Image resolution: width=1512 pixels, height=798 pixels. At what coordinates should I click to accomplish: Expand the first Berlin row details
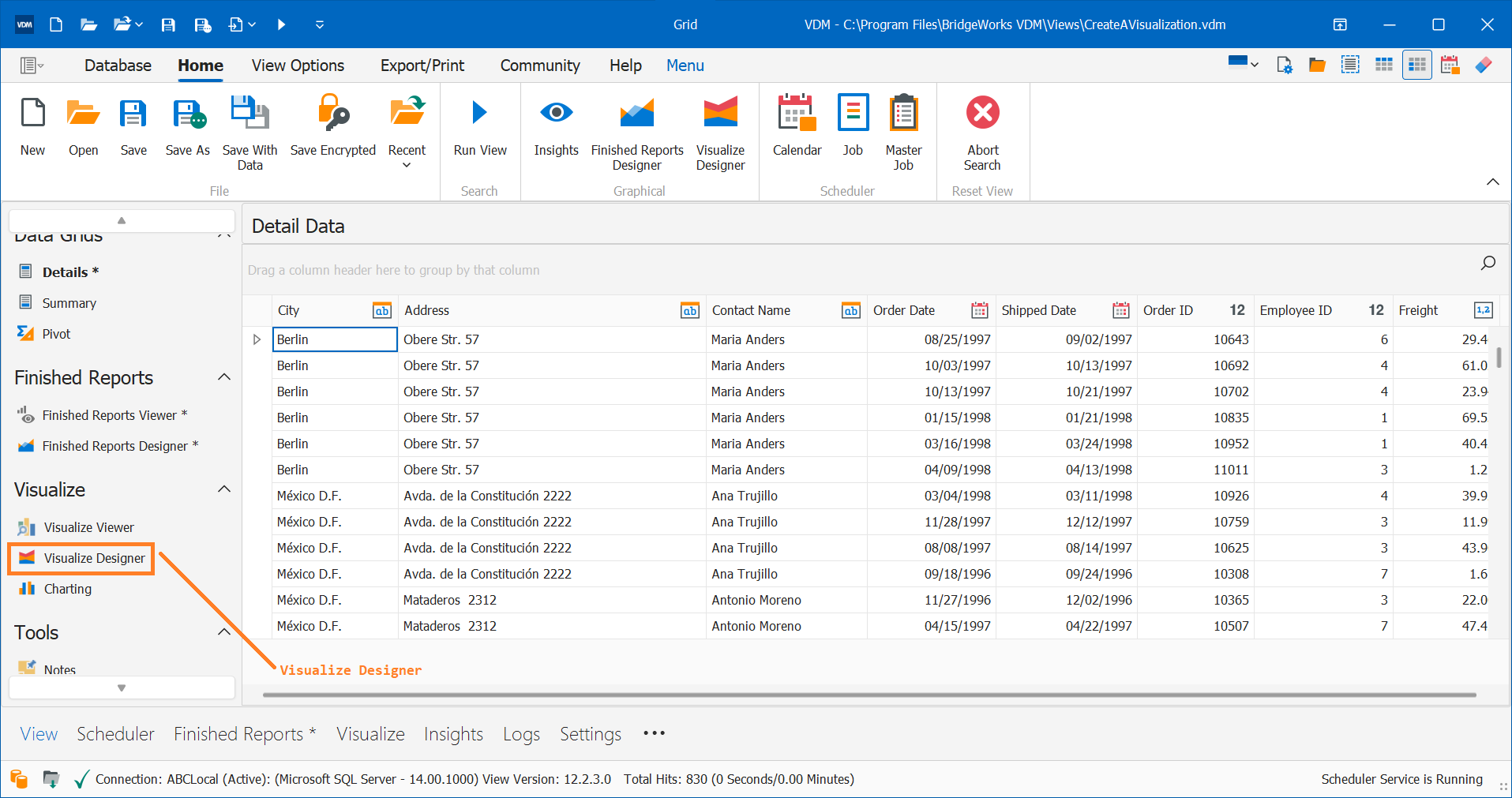click(256, 339)
